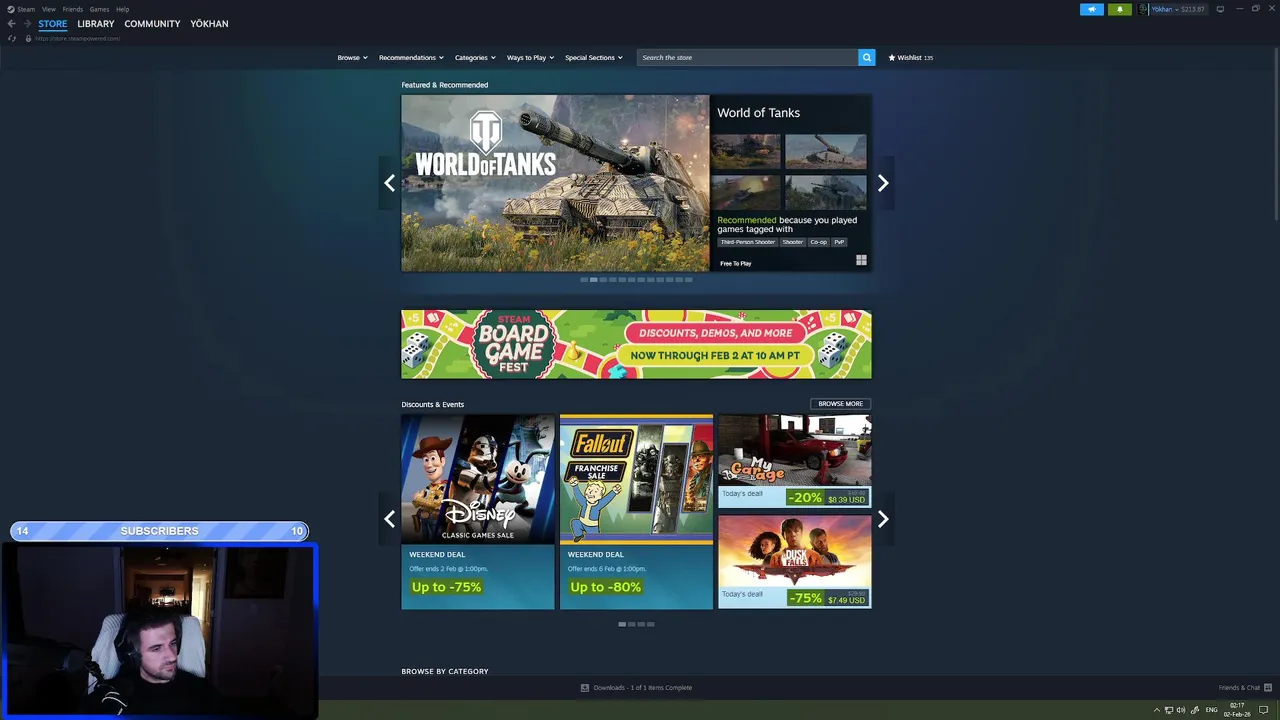Click the store search magnifier button
1280x720 pixels.
tap(867, 57)
